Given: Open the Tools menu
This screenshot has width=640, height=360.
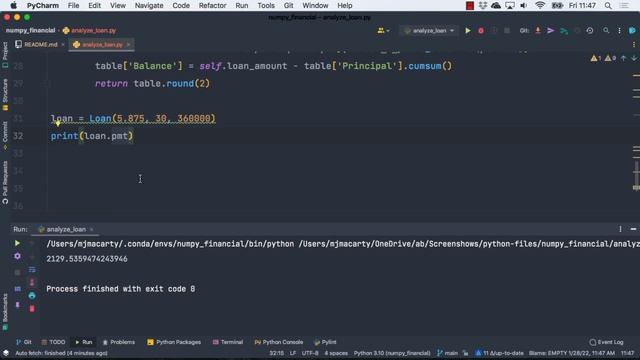Looking at the screenshot, I should (266, 6).
